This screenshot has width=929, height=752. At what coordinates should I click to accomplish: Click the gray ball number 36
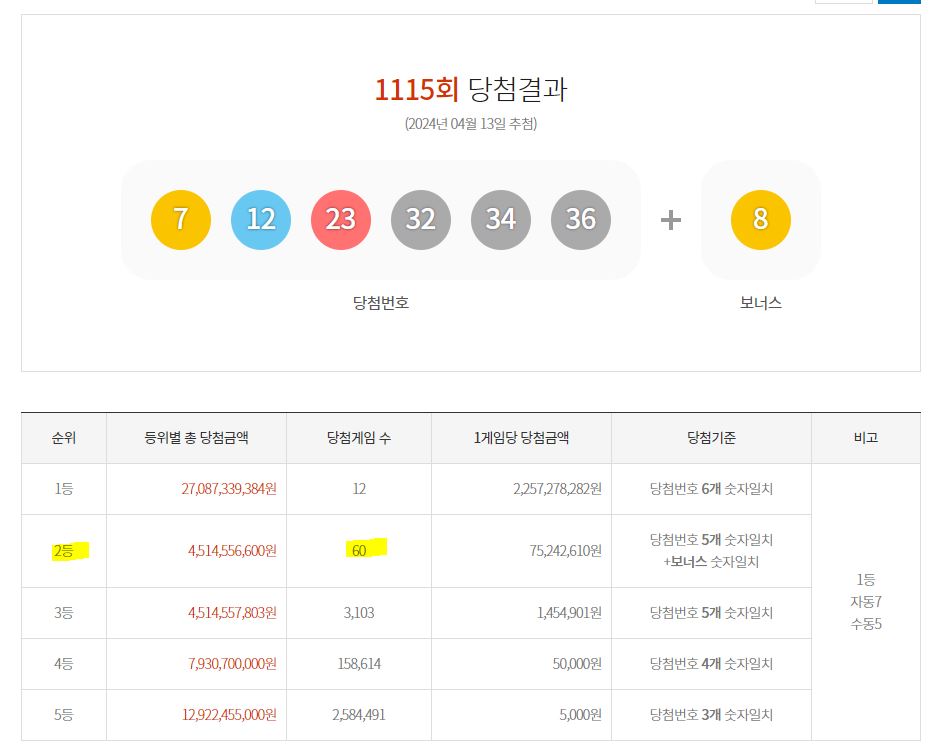tap(580, 219)
